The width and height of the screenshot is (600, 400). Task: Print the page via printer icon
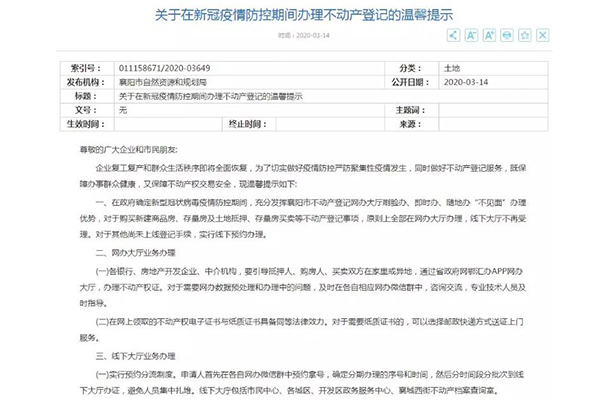(507, 35)
